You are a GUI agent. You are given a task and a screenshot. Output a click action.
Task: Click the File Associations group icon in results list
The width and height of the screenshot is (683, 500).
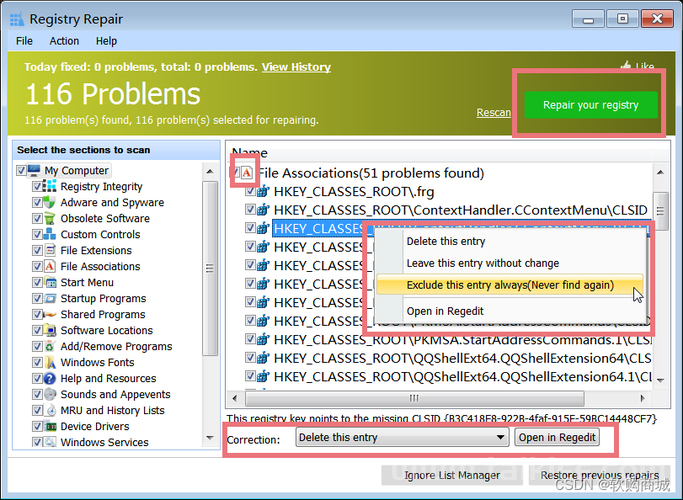point(247,173)
